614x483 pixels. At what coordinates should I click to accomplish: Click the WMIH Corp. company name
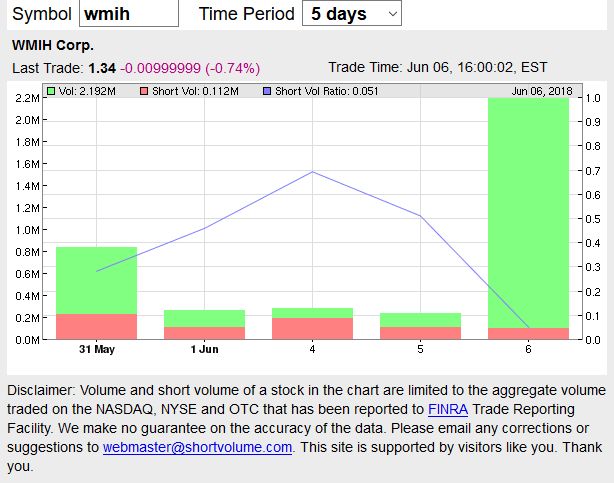tap(53, 45)
